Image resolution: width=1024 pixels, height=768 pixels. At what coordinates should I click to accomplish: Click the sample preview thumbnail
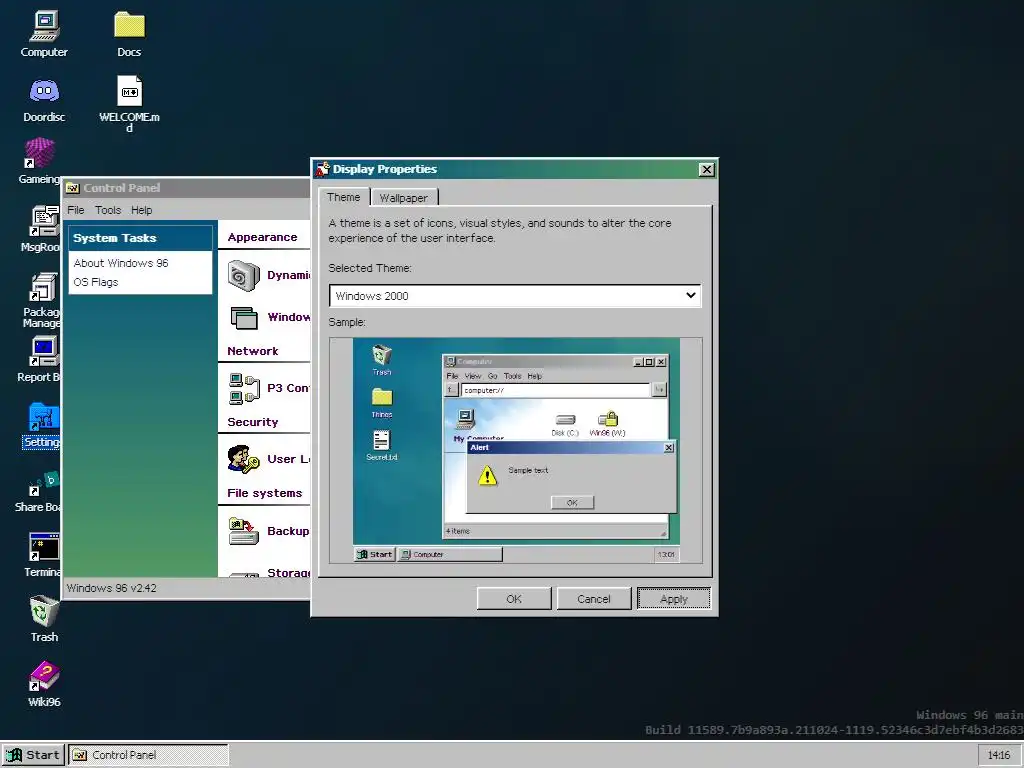[x=516, y=451]
